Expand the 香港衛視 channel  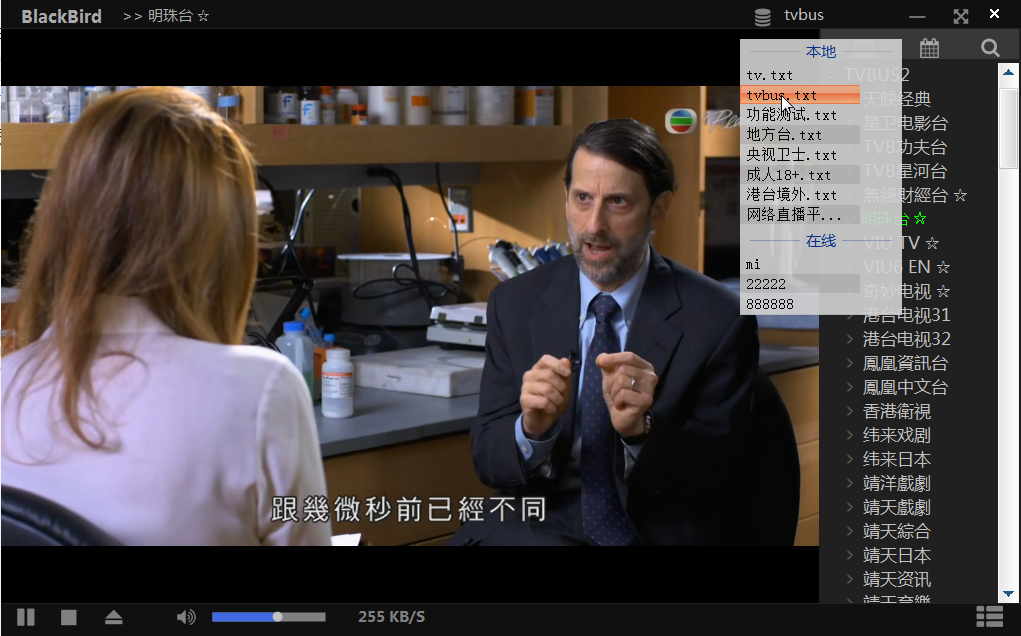pyautogui.click(x=850, y=411)
